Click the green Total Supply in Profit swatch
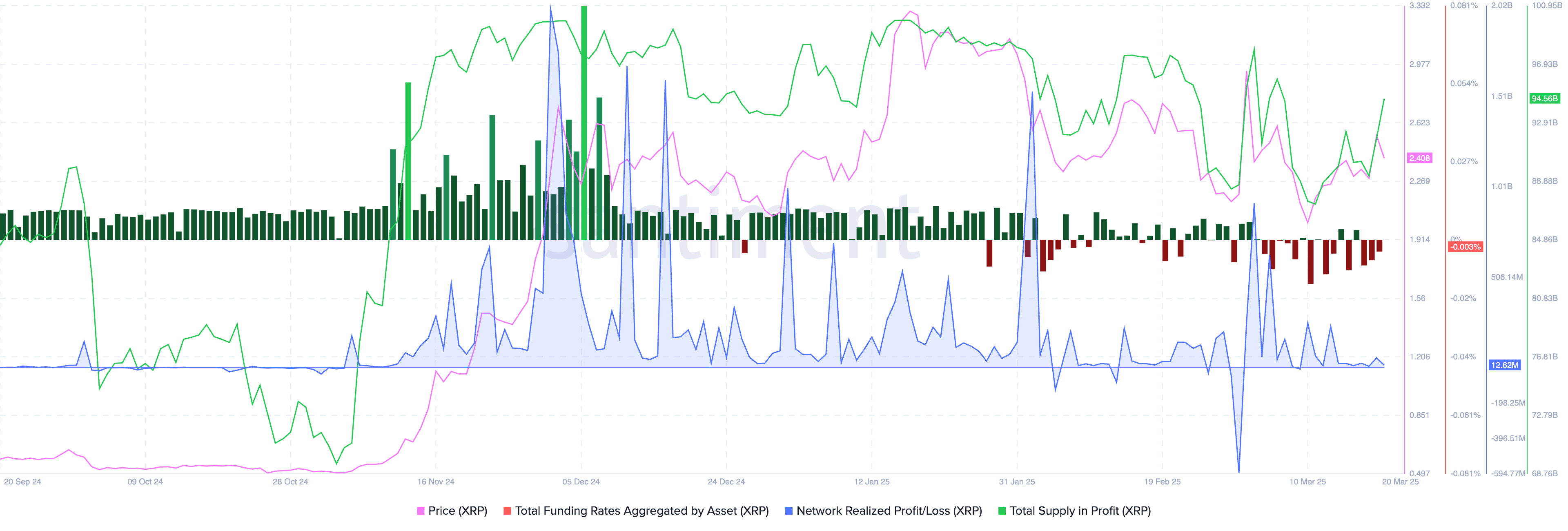The height and width of the screenshot is (531, 1568). [x=1002, y=511]
